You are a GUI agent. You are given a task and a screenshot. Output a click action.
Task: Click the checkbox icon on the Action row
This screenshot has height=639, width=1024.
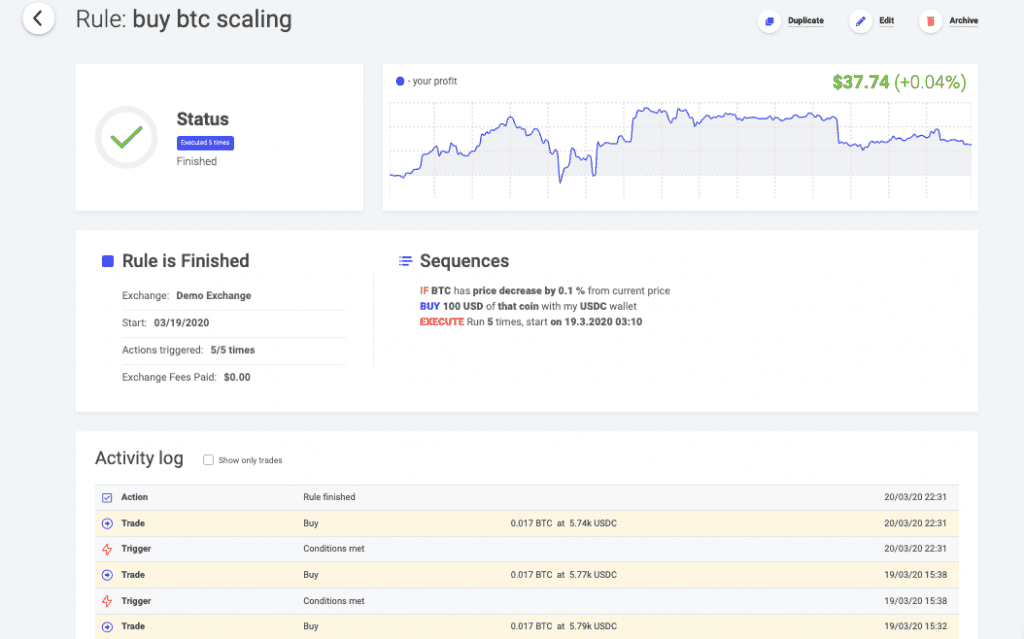tap(107, 496)
